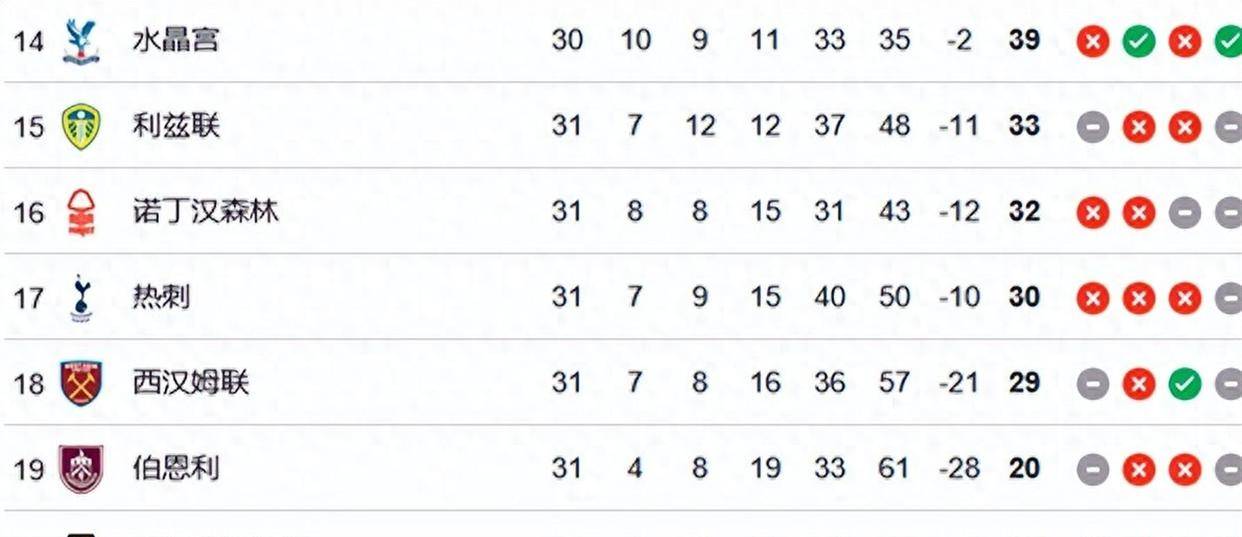1242x537 pixels.
Task: Open the 水晶宫 team name link
Action: coord(176,41)
